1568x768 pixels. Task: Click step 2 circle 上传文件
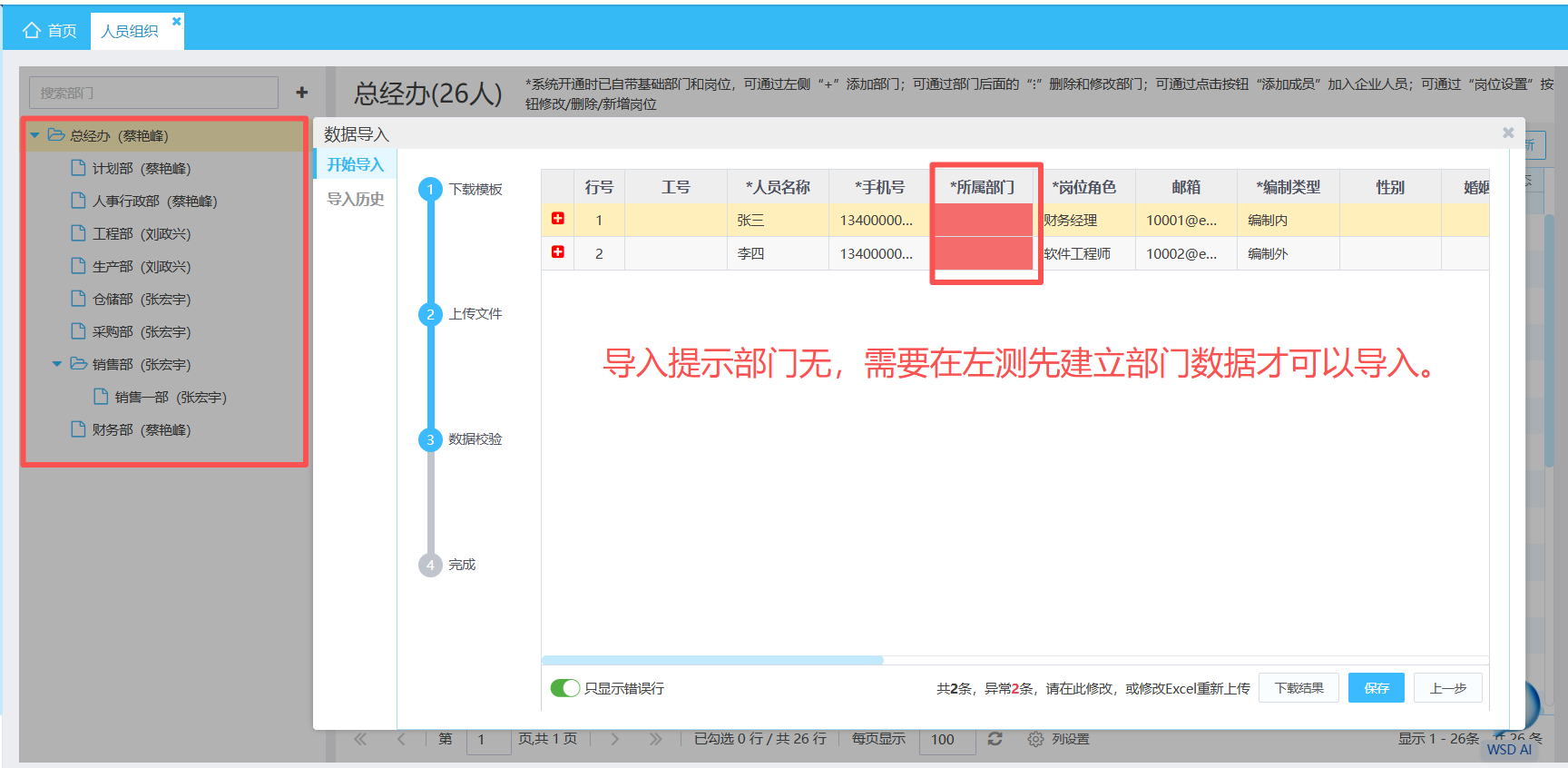coord(430,314)
